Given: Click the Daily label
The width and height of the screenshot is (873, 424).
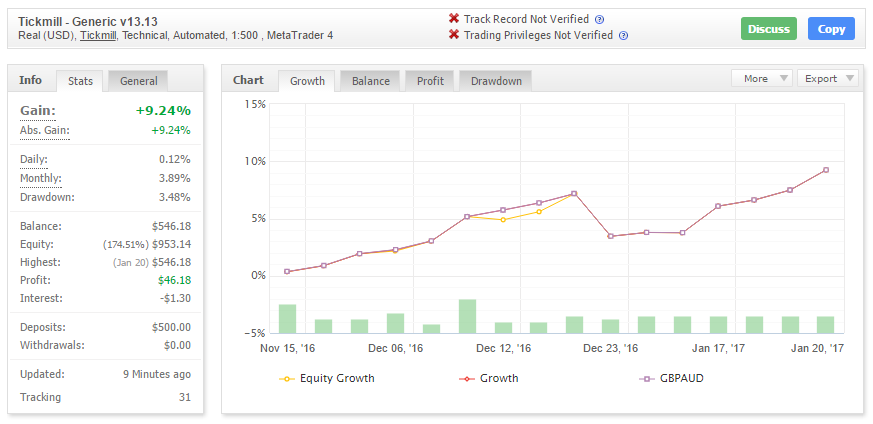Looking at the screenshot, I should pyautogui.click(x=33, y=159).
